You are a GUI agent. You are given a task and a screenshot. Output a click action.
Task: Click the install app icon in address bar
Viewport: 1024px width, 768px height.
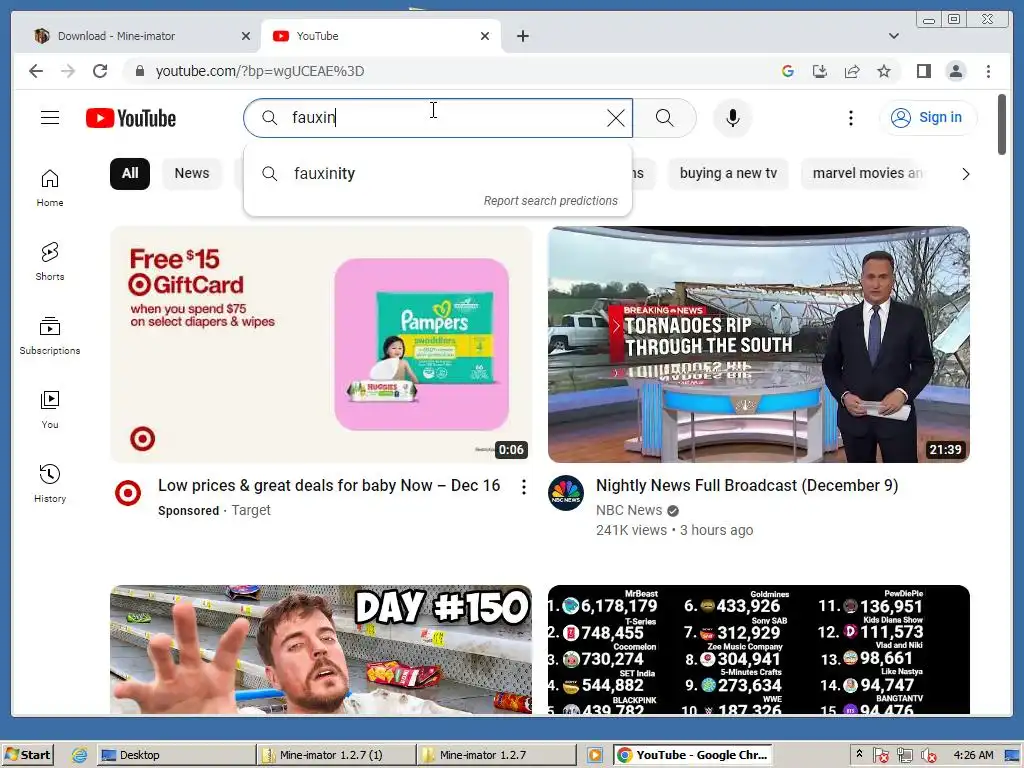(x=820, y=71)
